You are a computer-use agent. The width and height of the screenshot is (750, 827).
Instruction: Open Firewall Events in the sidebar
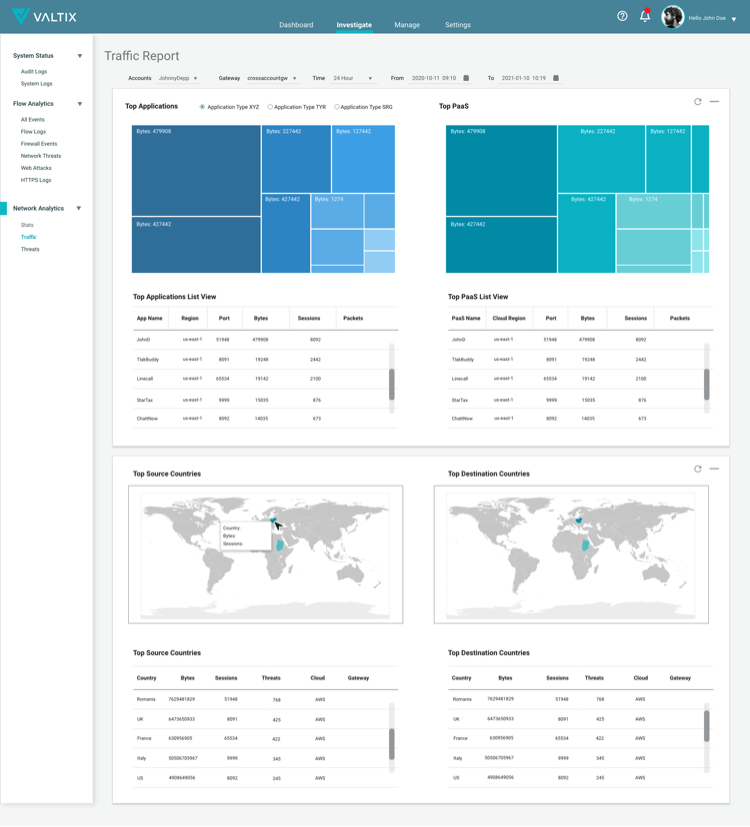coord(39,143)
